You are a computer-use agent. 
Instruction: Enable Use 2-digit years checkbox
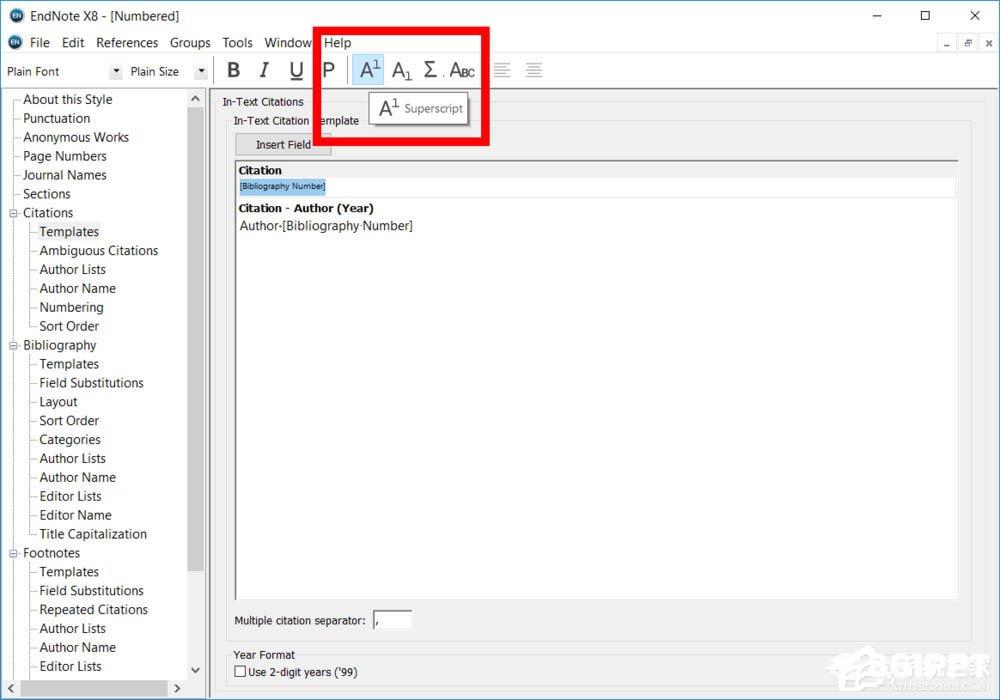[x=240, y=671]
